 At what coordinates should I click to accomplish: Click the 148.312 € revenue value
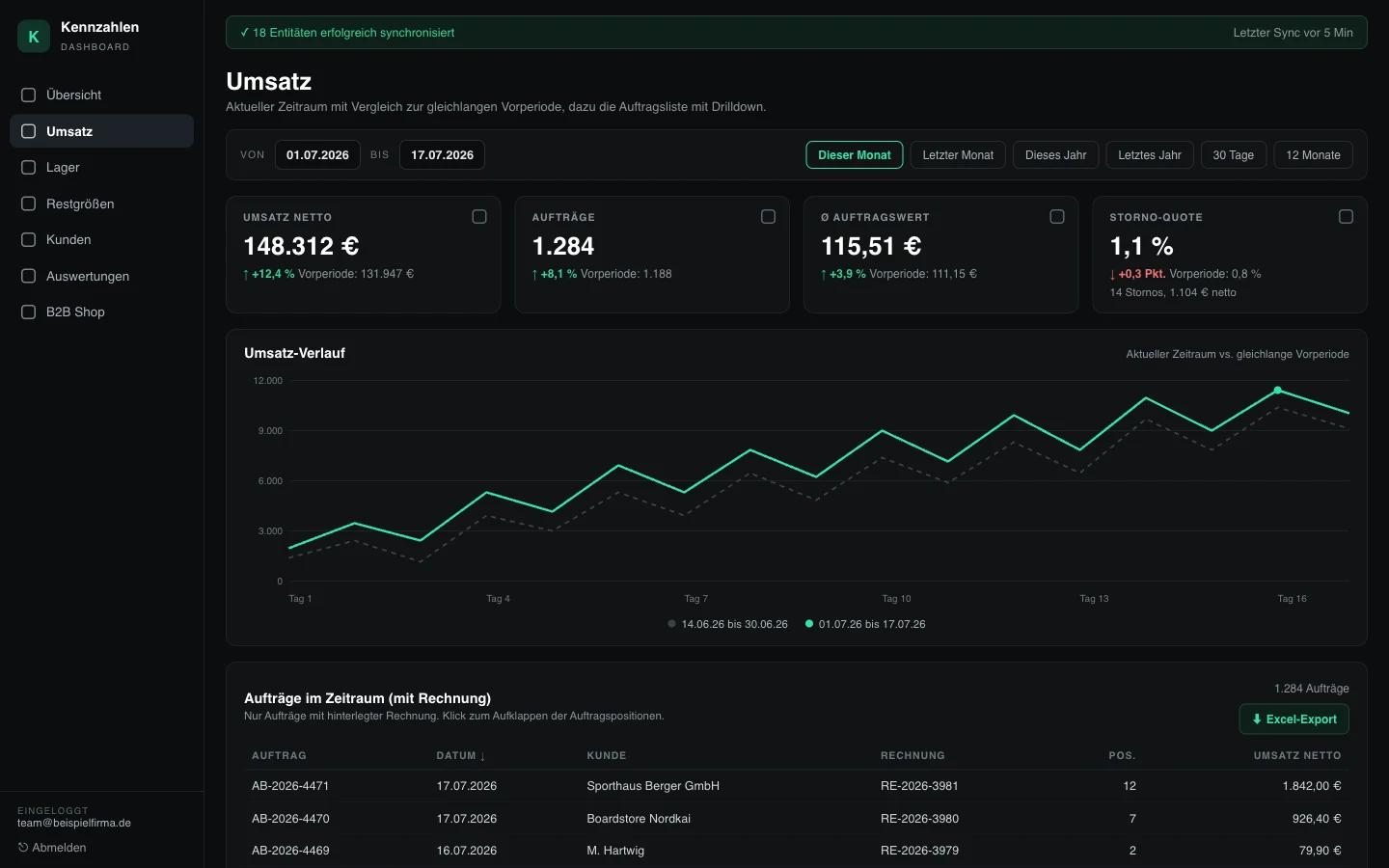(x=301, y=246)
